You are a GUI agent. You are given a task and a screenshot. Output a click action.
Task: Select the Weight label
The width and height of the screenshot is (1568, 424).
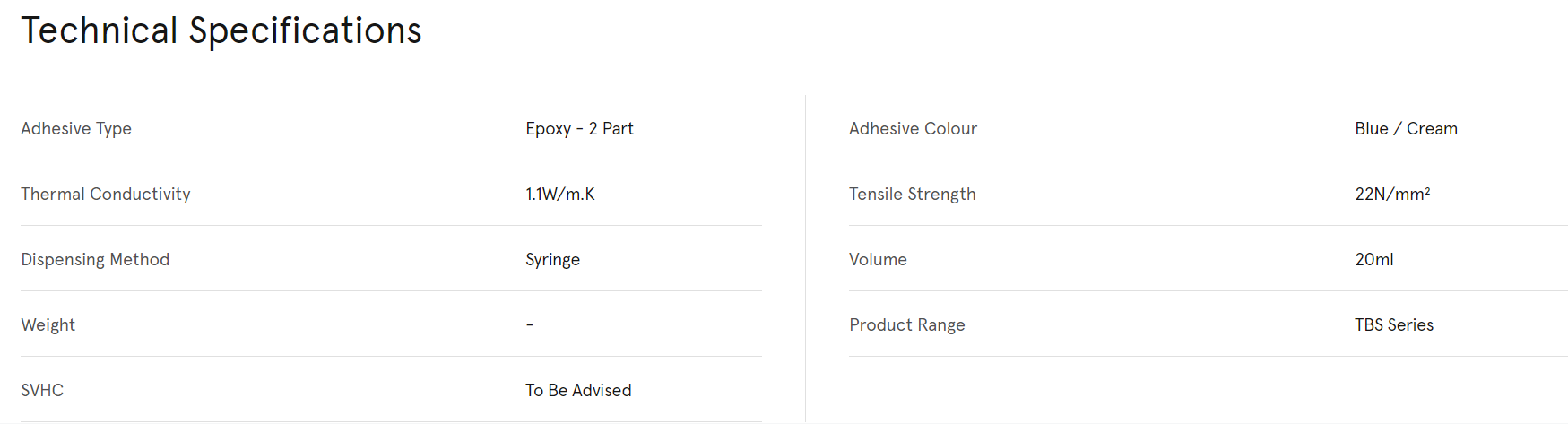[48, 324]
